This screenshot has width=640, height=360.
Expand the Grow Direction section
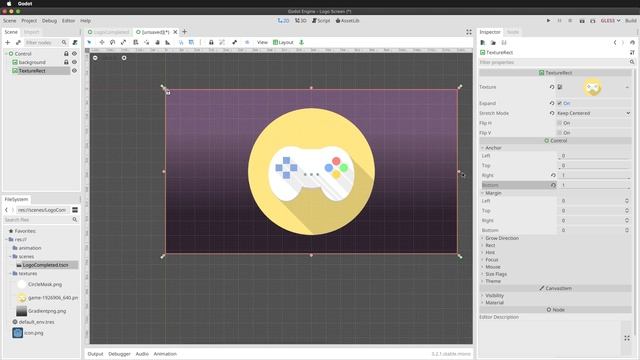point(502,238)
